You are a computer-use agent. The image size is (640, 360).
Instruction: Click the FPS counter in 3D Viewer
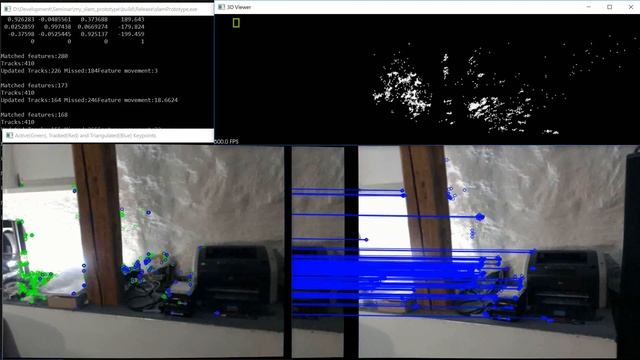226,141
